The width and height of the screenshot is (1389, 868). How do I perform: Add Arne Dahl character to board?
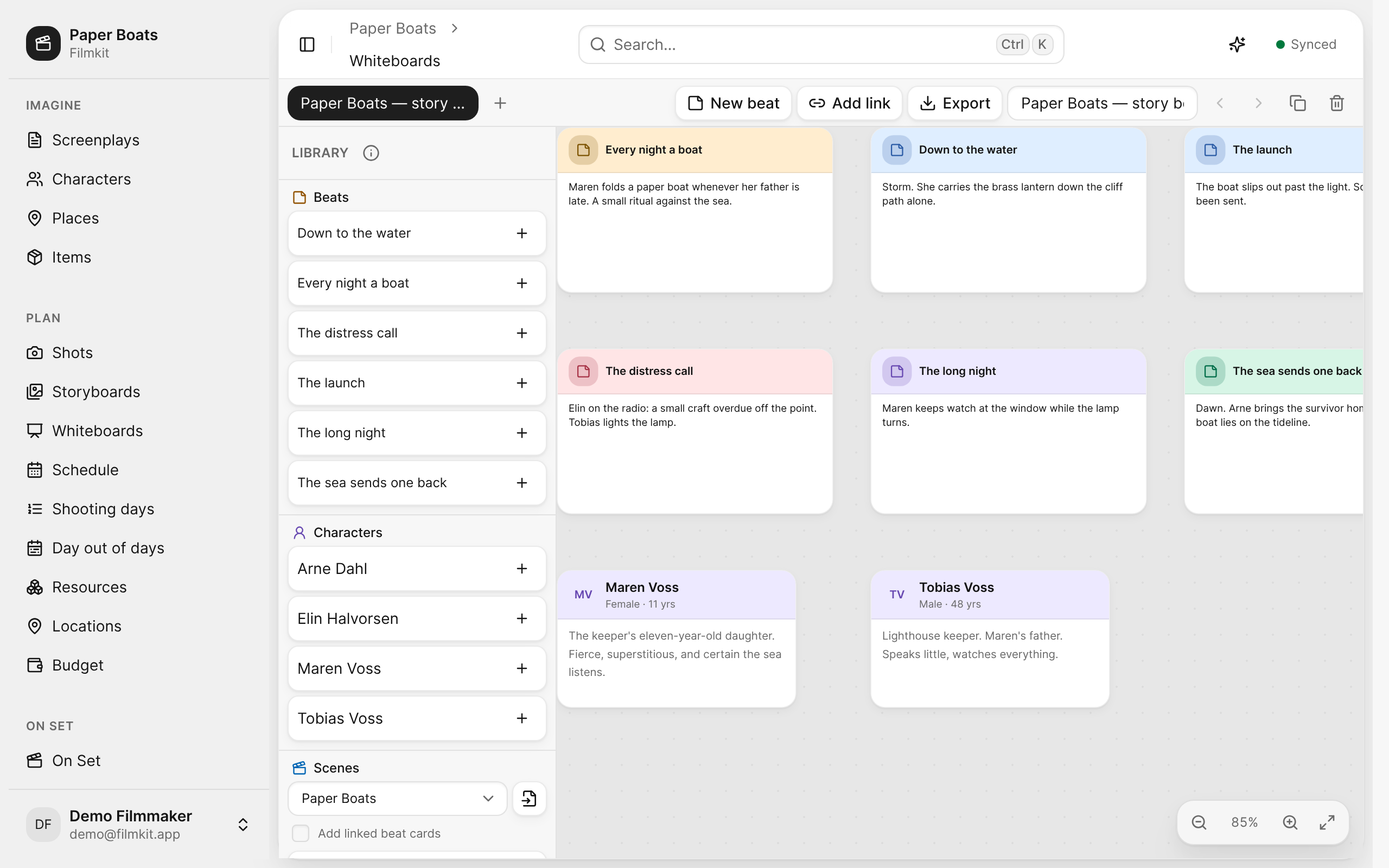(x=521, y=569)
